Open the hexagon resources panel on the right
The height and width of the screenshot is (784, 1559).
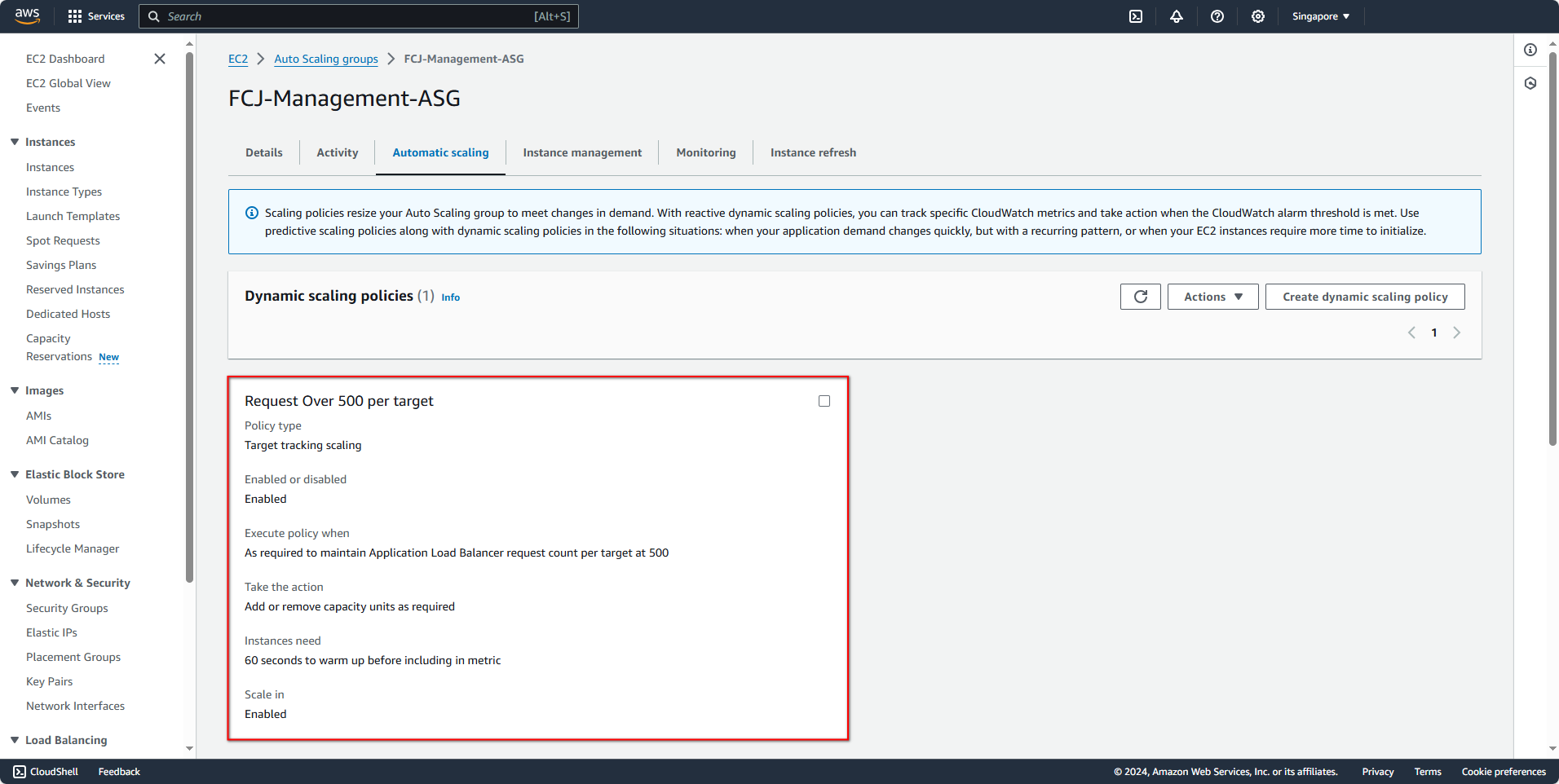click(1530, 83)
